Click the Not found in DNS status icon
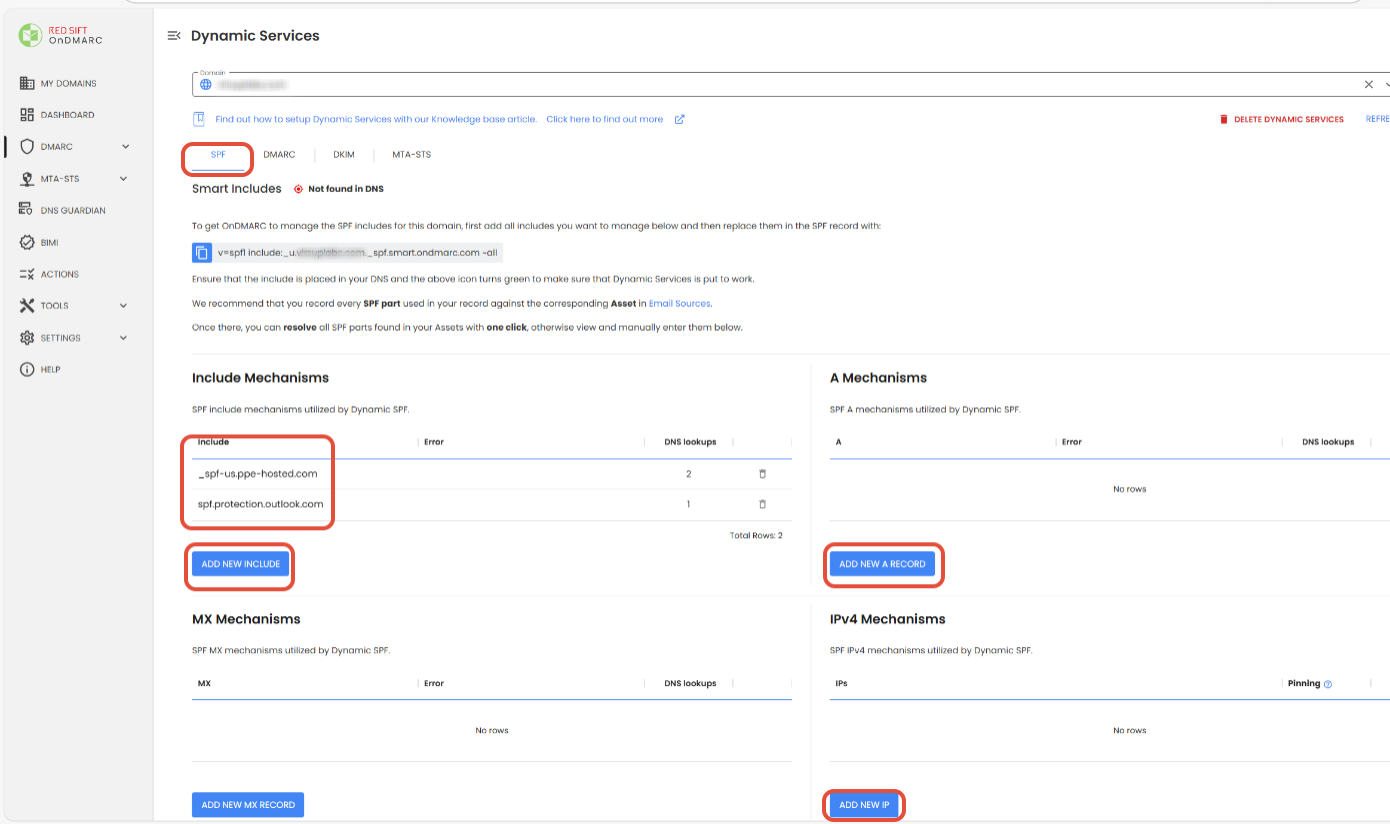The image size is (1390, 824). point(298,189)
